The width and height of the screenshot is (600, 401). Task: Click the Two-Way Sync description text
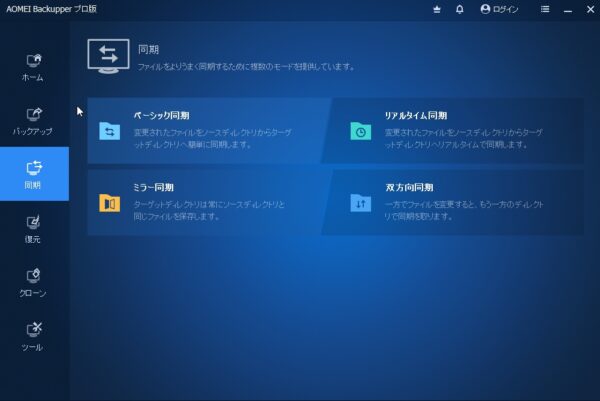click(x=464, y=210)
